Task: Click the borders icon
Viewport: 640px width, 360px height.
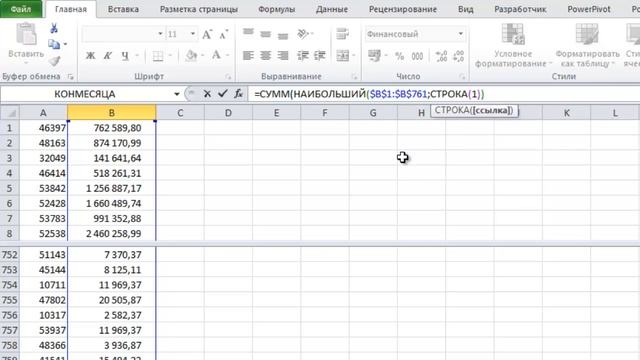Action: [158, 56]
